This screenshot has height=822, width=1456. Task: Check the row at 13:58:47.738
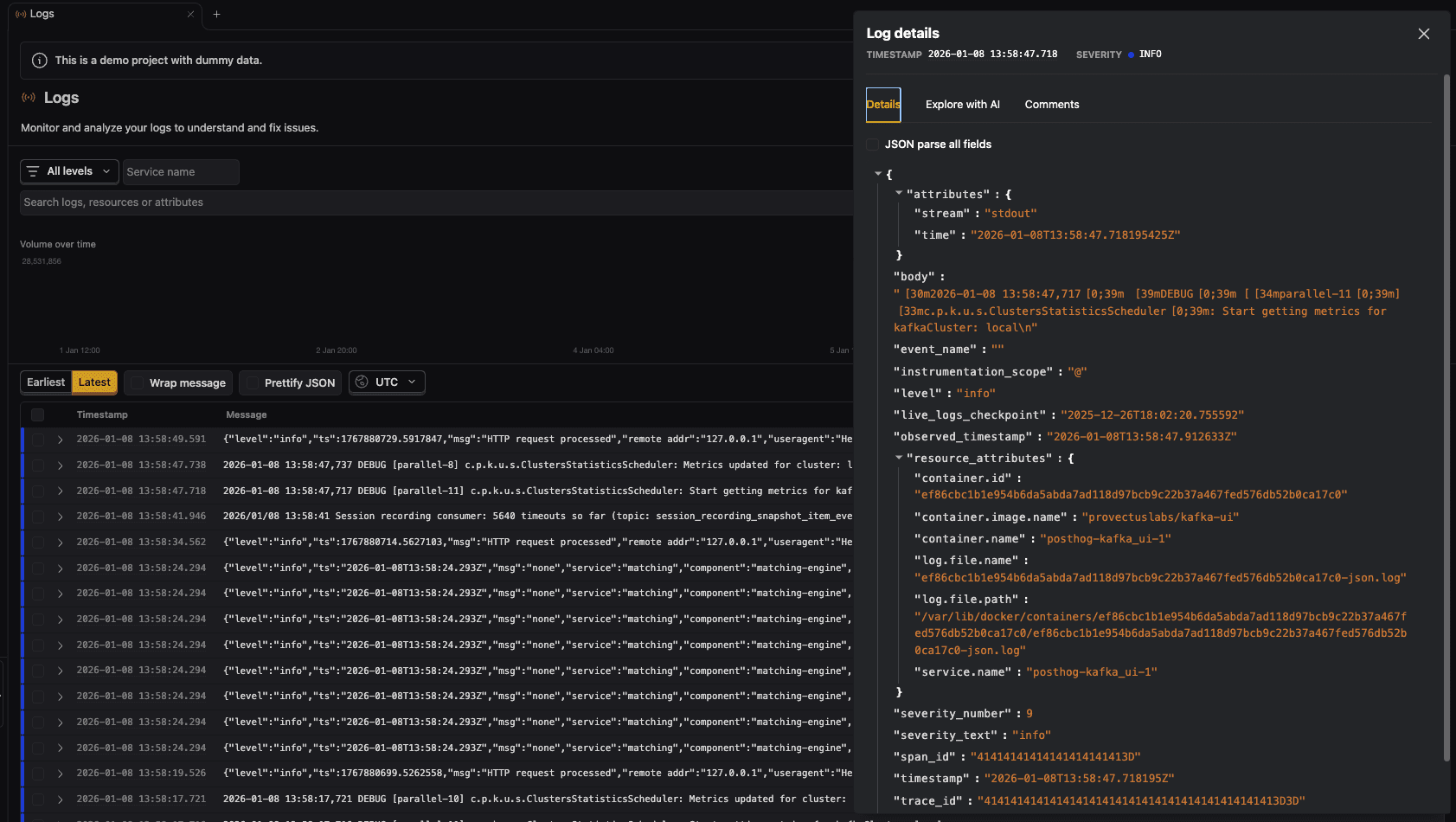37,466
